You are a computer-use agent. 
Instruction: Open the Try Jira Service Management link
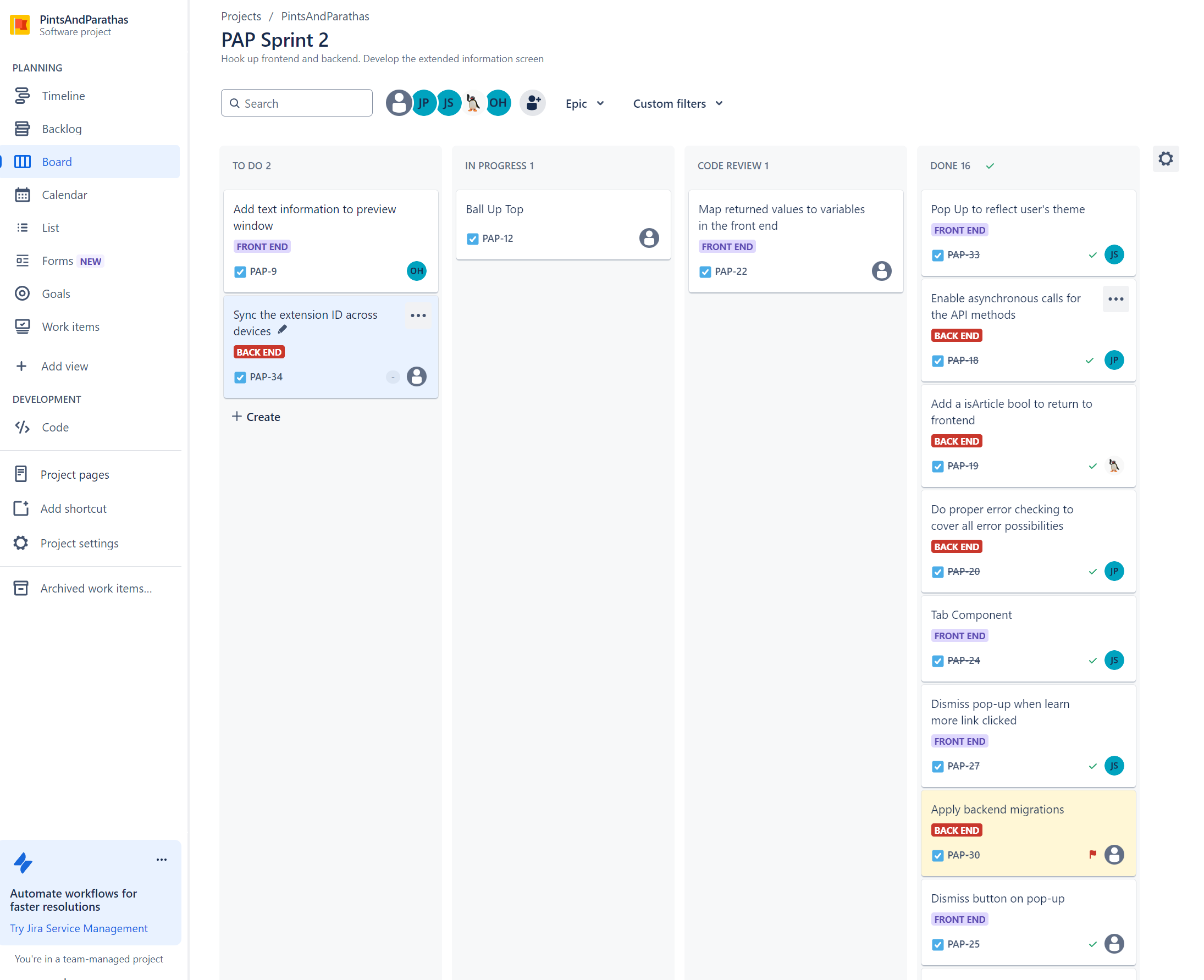79,928
